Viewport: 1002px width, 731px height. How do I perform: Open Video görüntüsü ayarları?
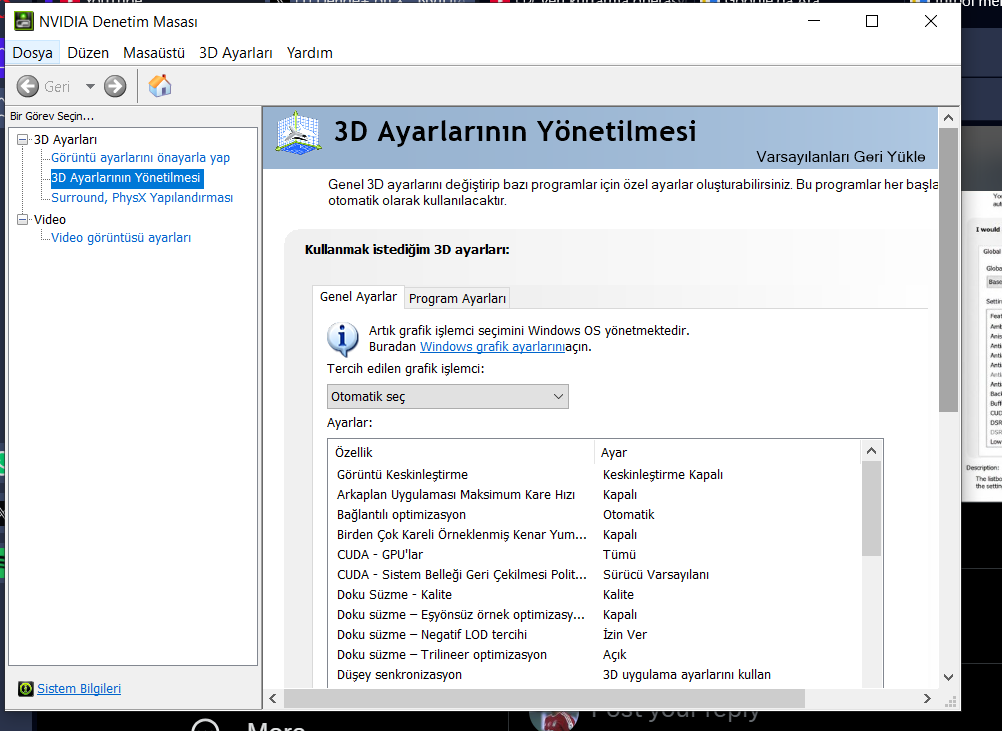(121, 238)
